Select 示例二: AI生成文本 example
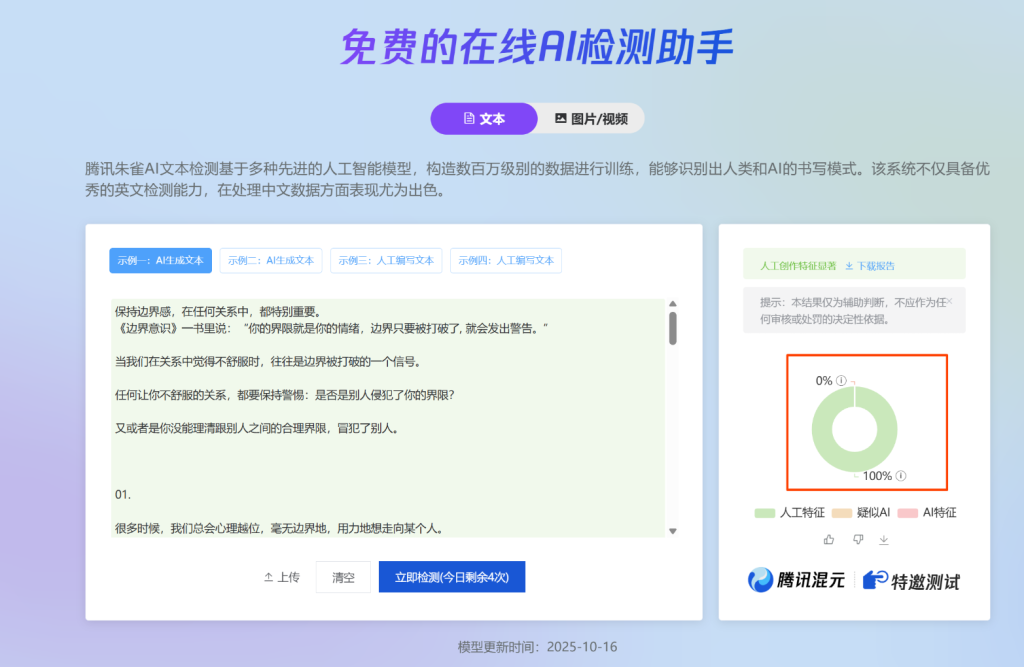The height and width of the screenshot is (667, 1024). click(x=270, y=260)
